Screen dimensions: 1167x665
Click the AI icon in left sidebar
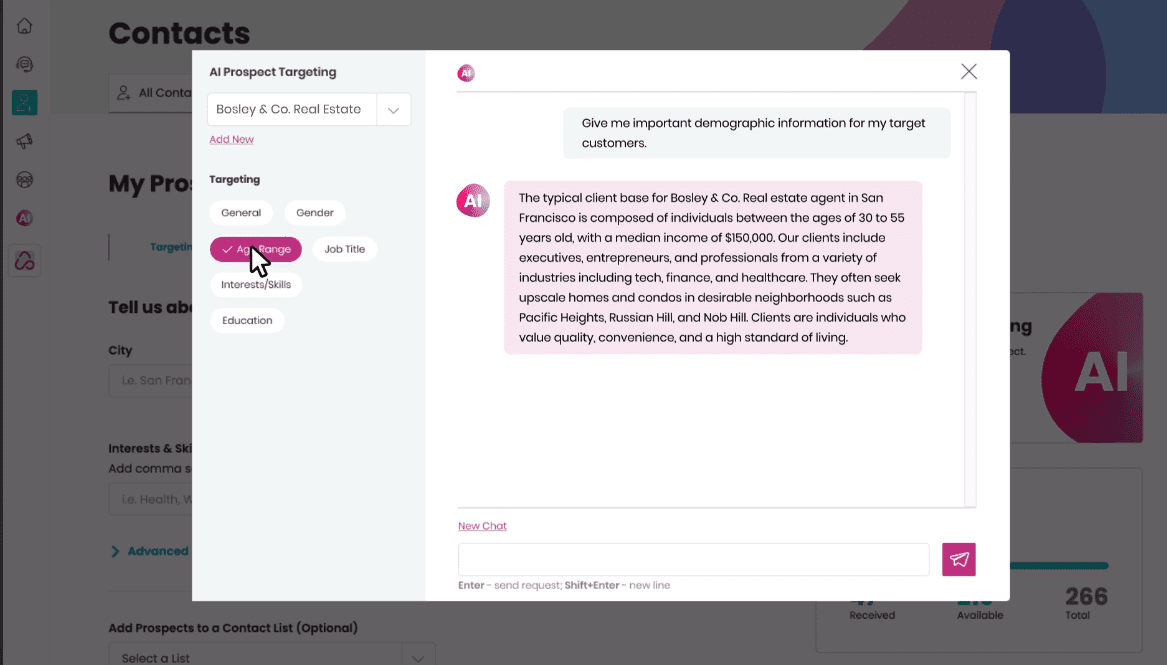(x=25, y=218)
